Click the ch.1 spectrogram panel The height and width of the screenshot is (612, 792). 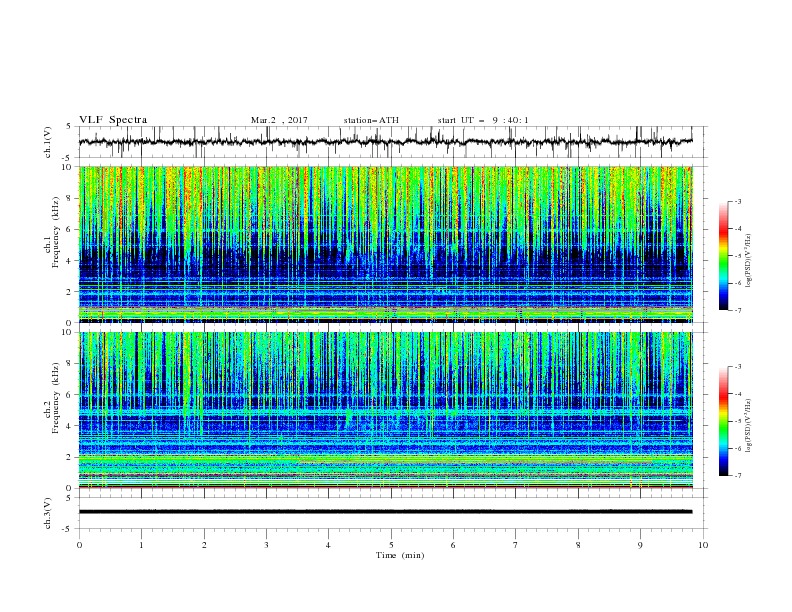point(386,244)
